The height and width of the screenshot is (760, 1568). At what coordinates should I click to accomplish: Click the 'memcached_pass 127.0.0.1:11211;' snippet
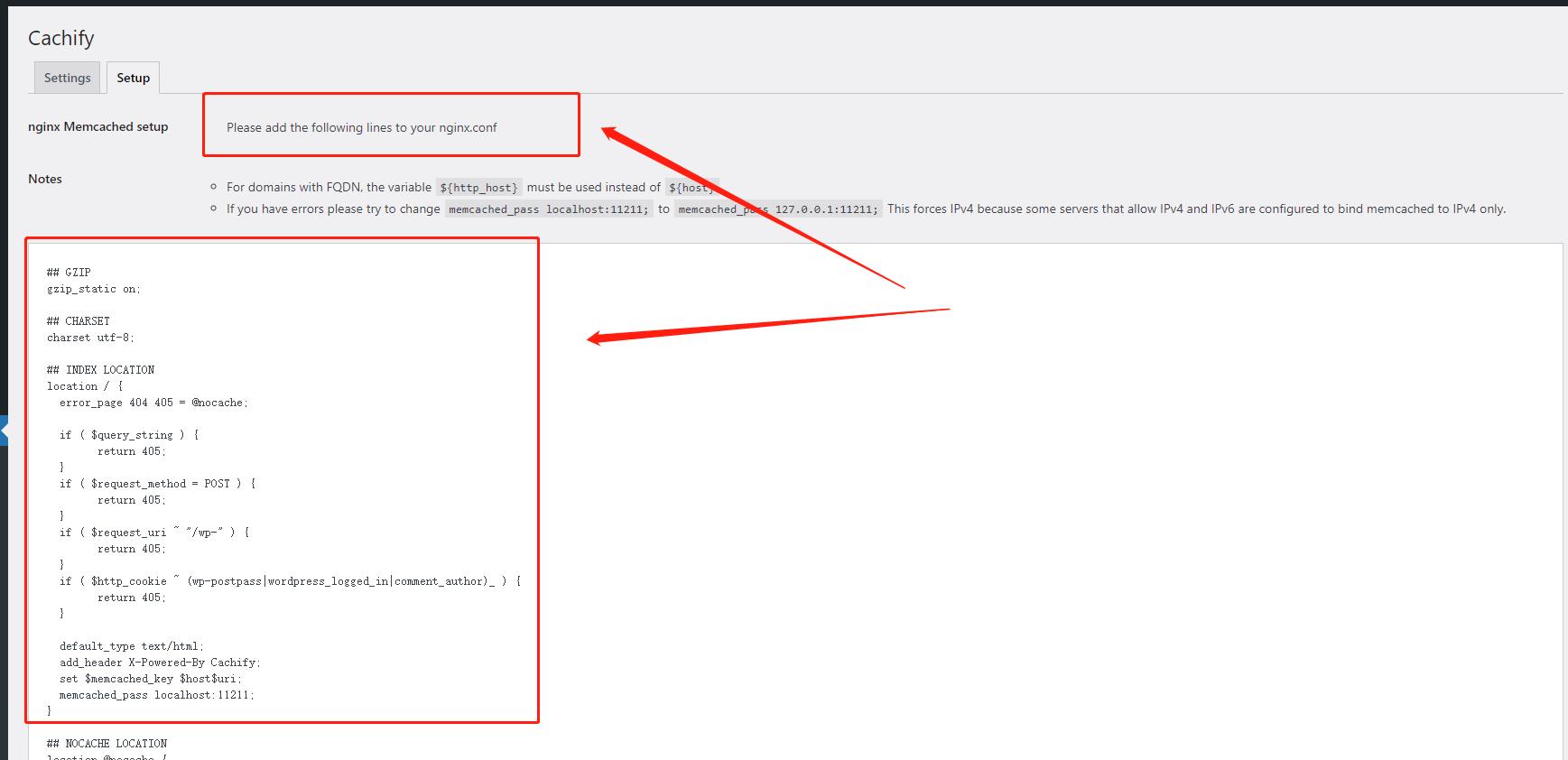[x=778, y=209]
